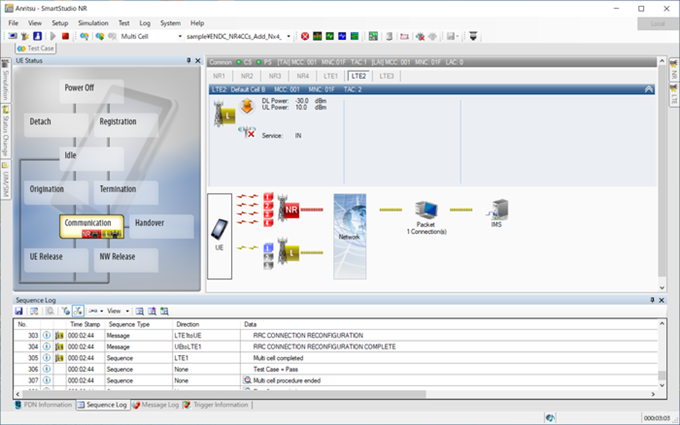
Task: Click the filter icon in Sequence Log toolbar
Action: tap(65, 311)
